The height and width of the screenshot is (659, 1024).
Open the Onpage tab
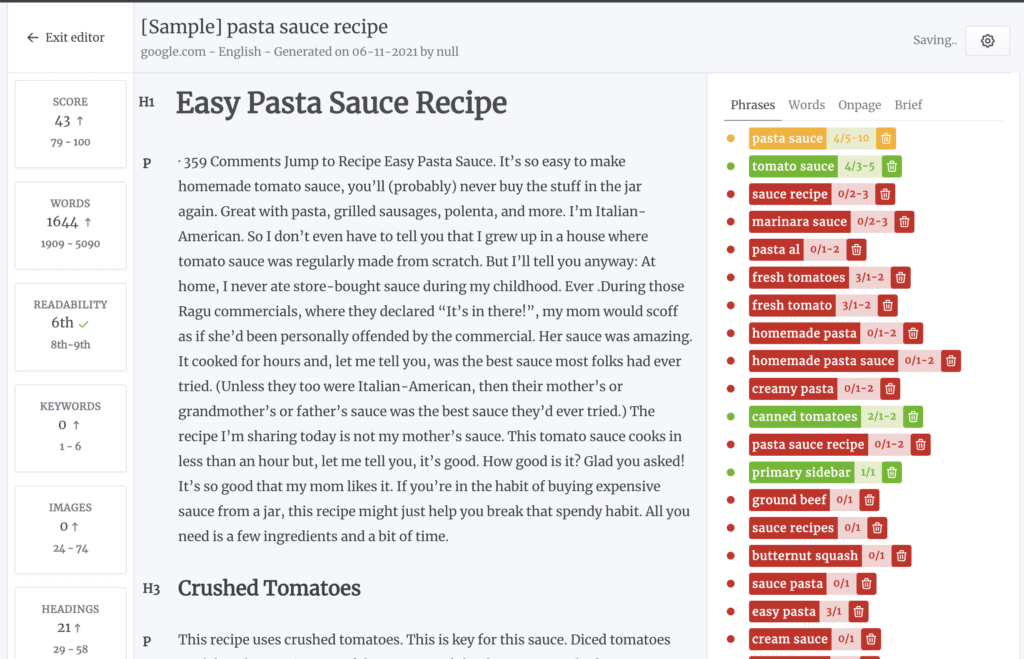(859, 105)
